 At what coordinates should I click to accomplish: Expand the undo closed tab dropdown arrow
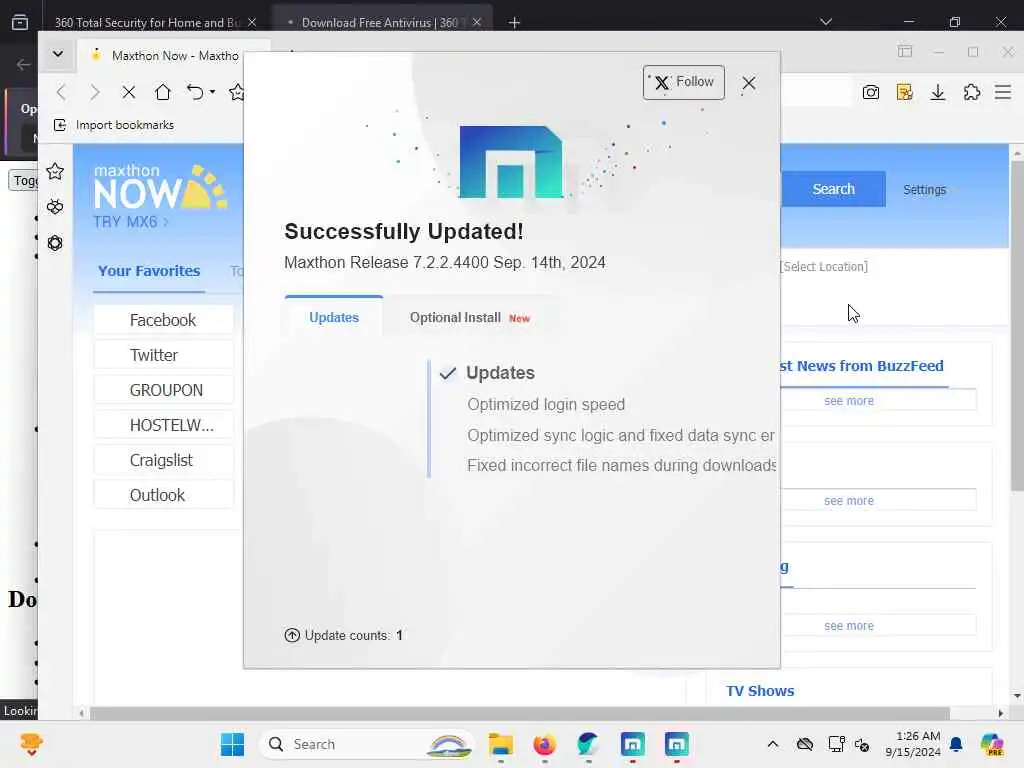click(212, 92)
